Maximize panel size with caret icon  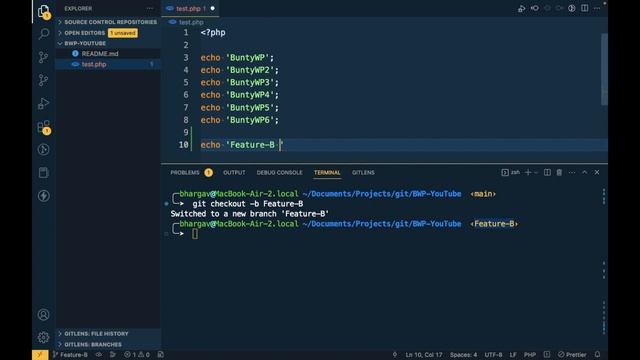(584, 173)
